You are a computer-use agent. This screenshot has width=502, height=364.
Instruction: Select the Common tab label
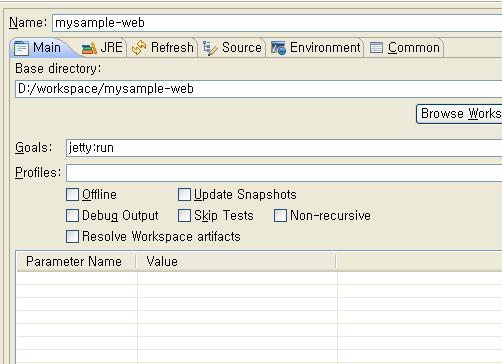pyautogui.click(x=414, y=48)
